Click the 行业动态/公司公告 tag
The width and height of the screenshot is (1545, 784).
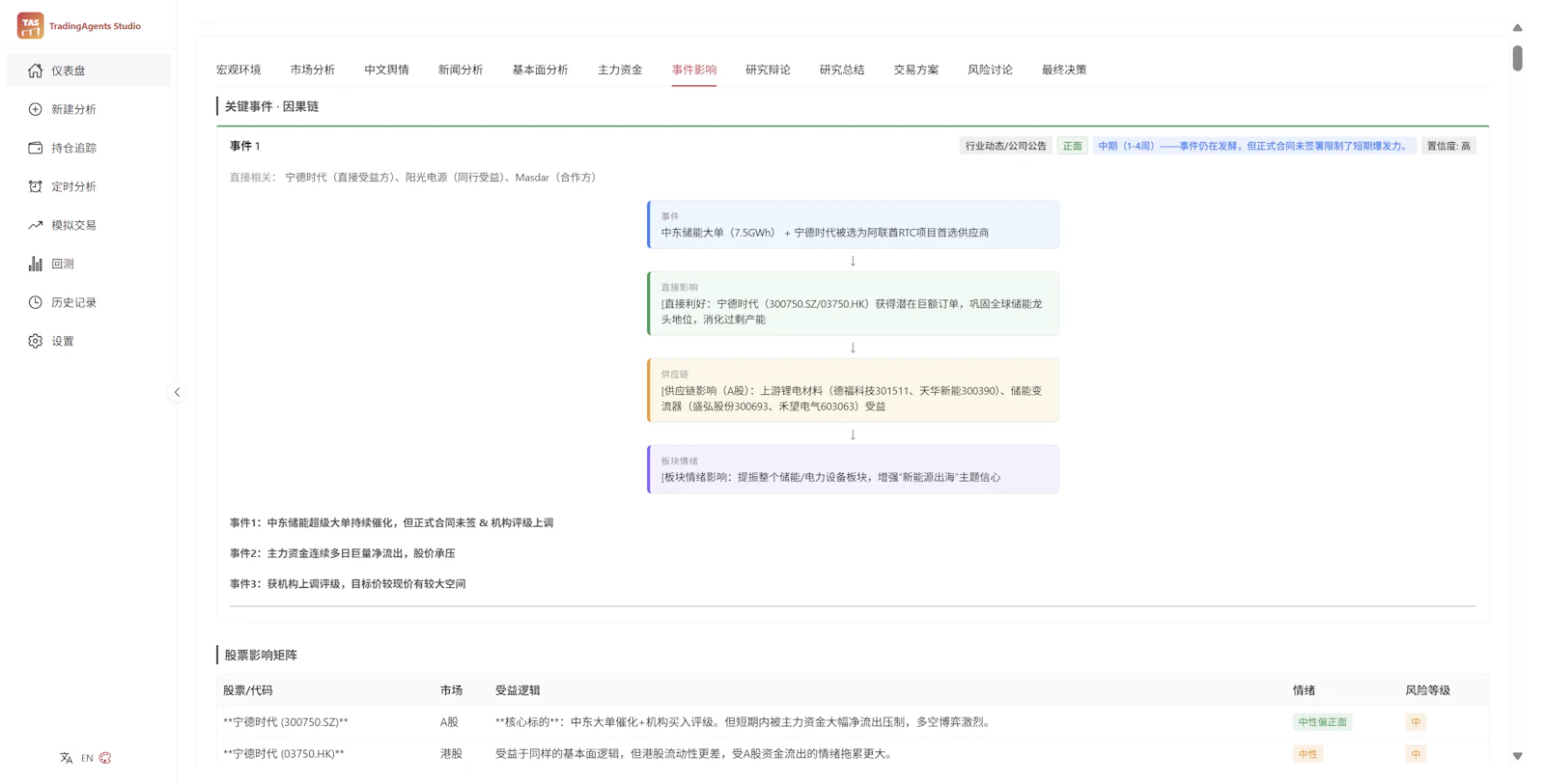pos(1006,146)
